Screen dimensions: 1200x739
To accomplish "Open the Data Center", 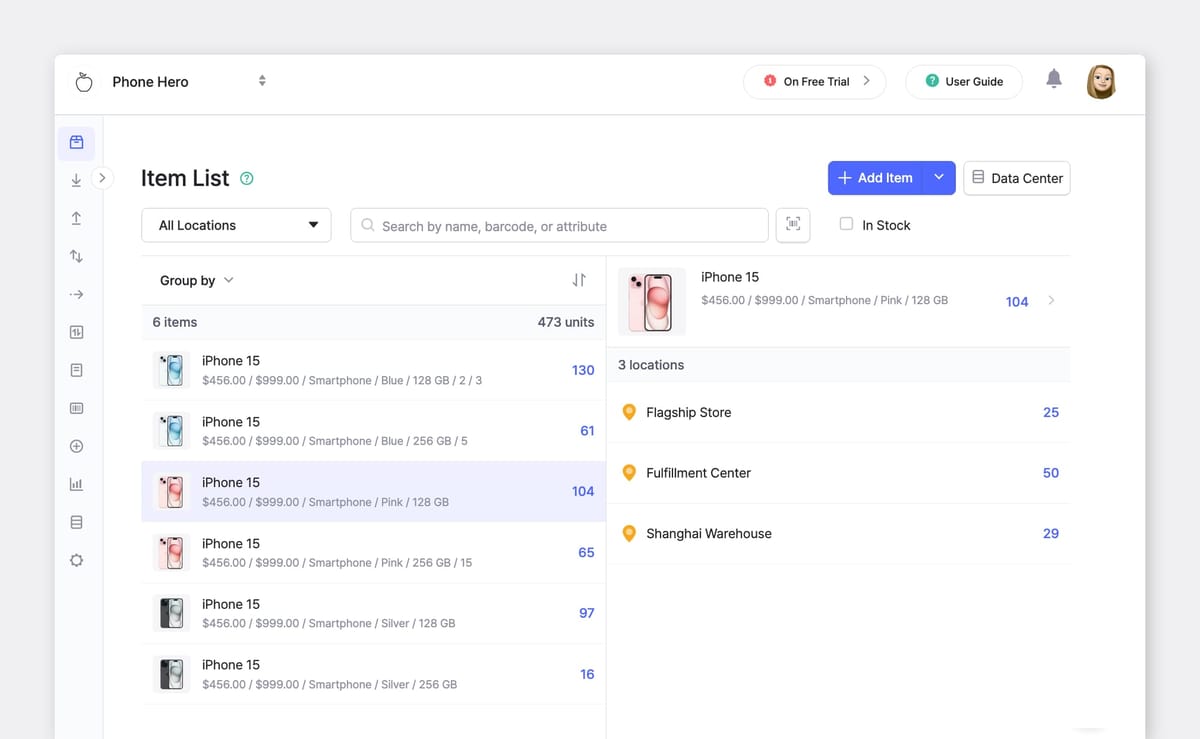I will [x=1017, y=178].
